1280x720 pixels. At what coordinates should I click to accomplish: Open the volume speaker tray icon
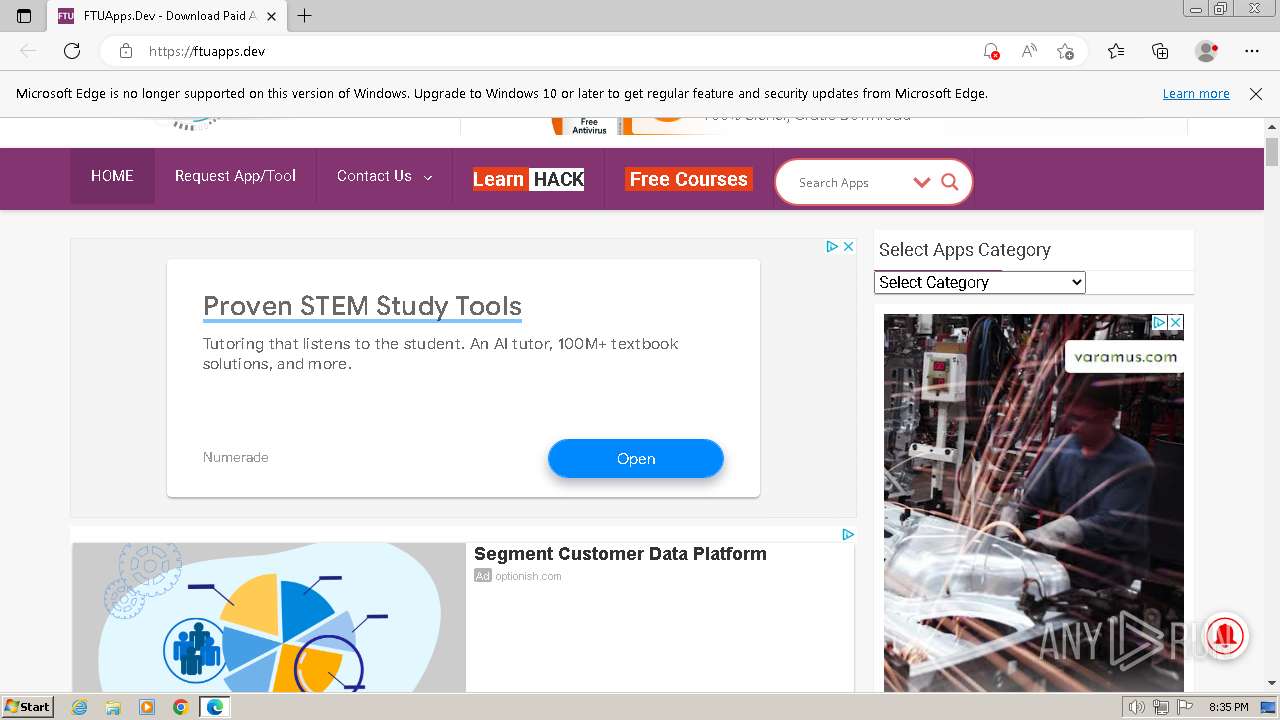click(x=1137, y=707)
